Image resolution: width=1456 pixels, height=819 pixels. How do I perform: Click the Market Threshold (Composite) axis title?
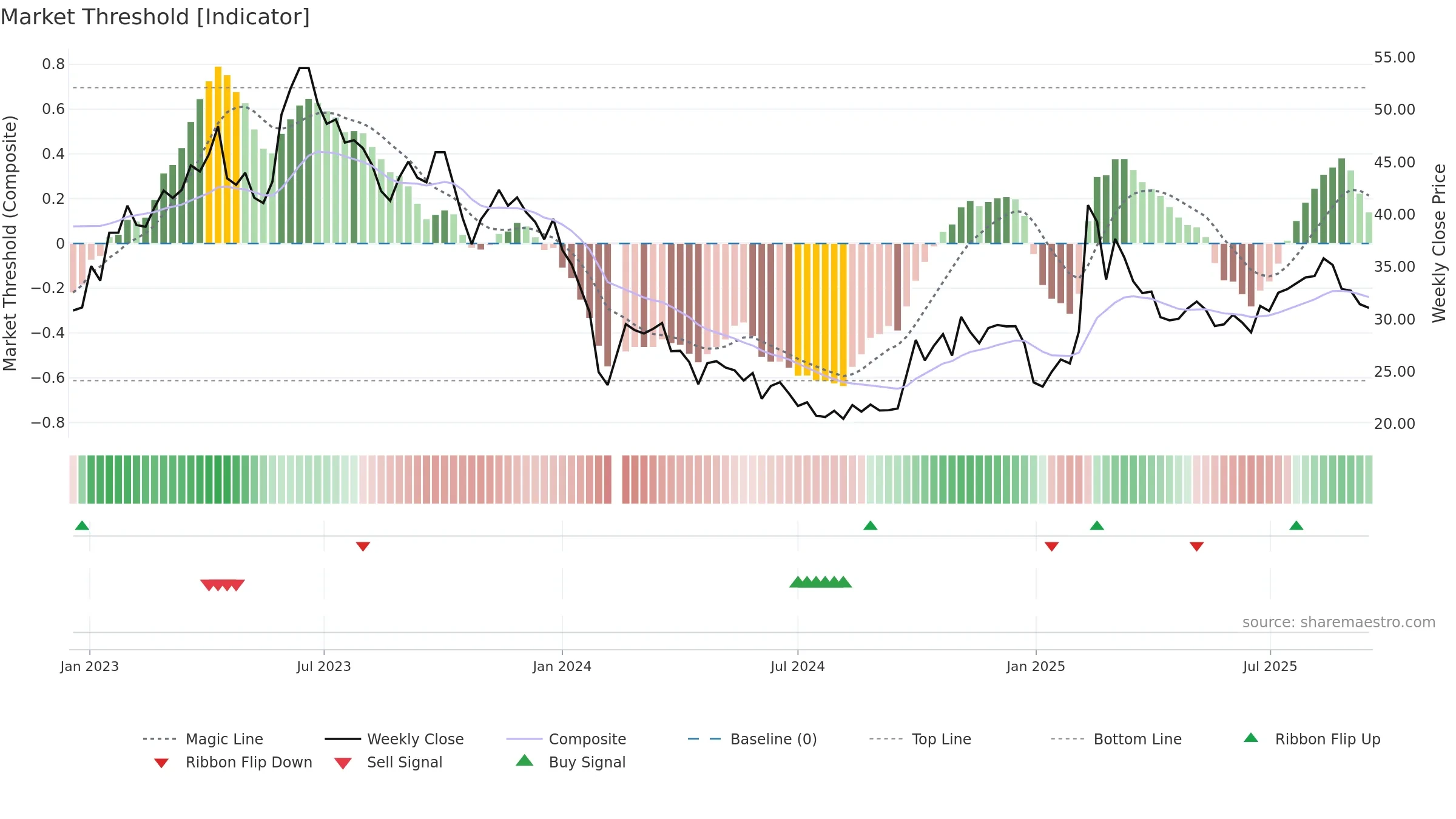click(10, 243)
